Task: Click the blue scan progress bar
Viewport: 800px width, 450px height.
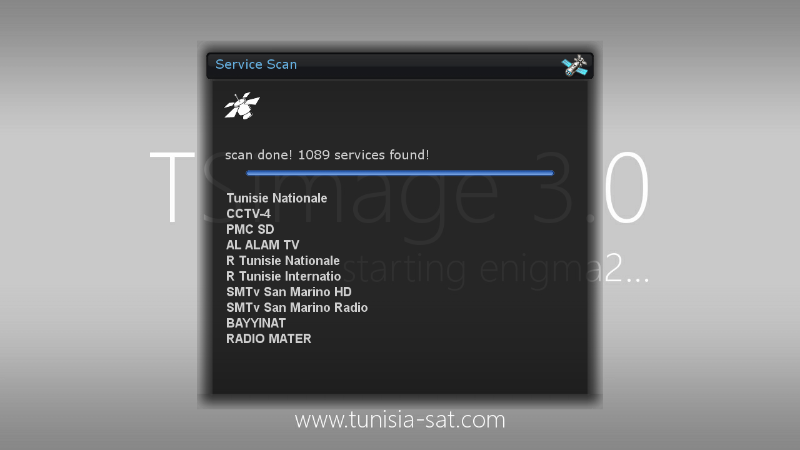Action: click(399, 173)
